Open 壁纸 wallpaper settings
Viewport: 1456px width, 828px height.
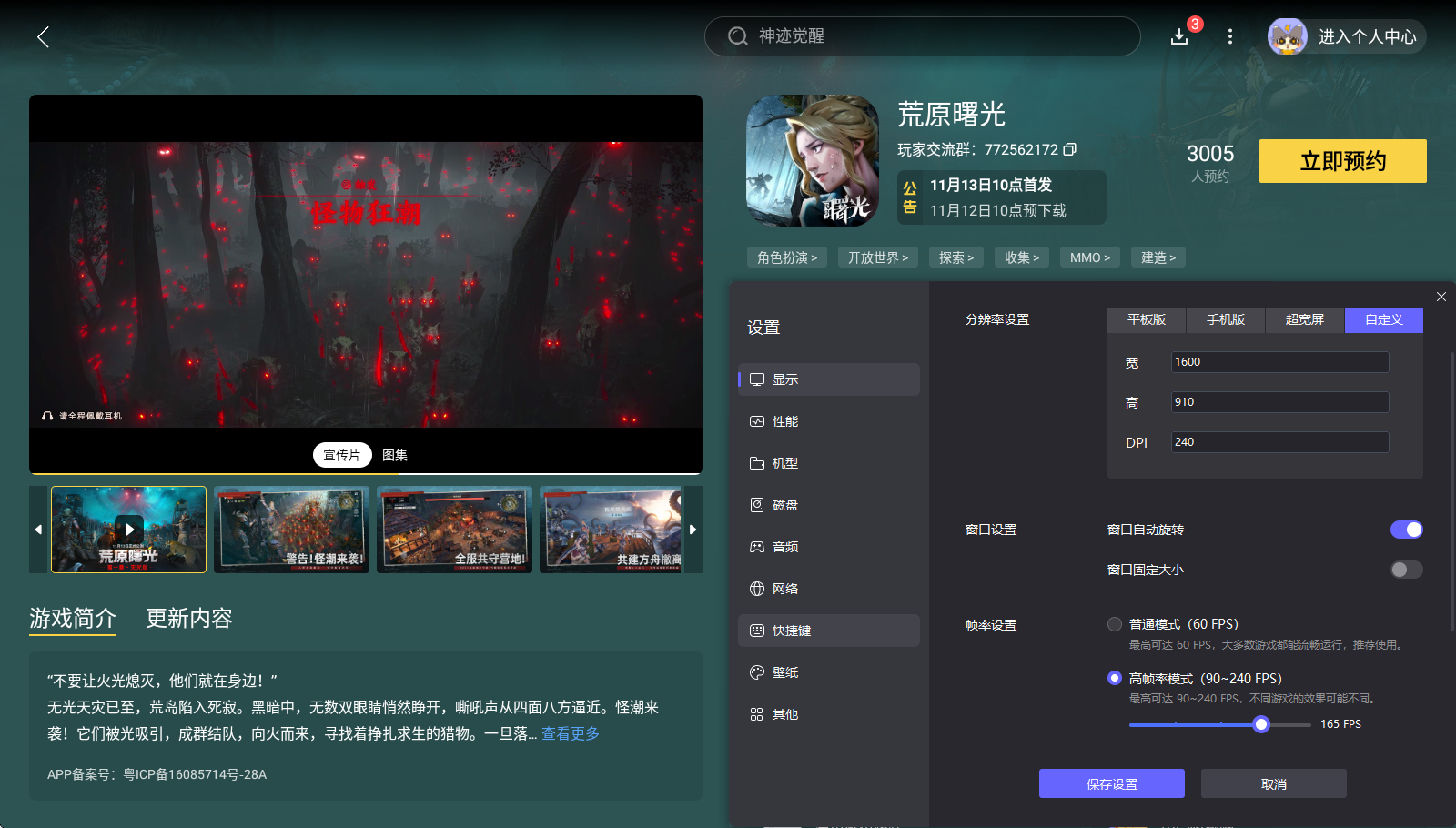point(829,672)
